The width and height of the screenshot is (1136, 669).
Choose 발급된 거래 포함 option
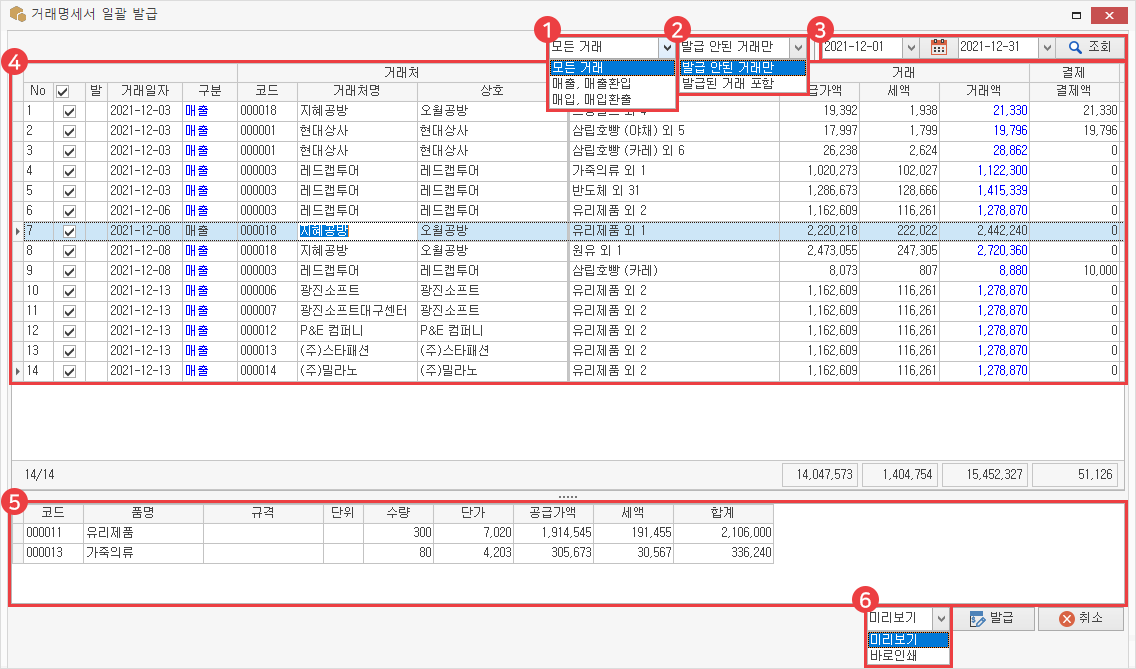(x=743, y=83)
